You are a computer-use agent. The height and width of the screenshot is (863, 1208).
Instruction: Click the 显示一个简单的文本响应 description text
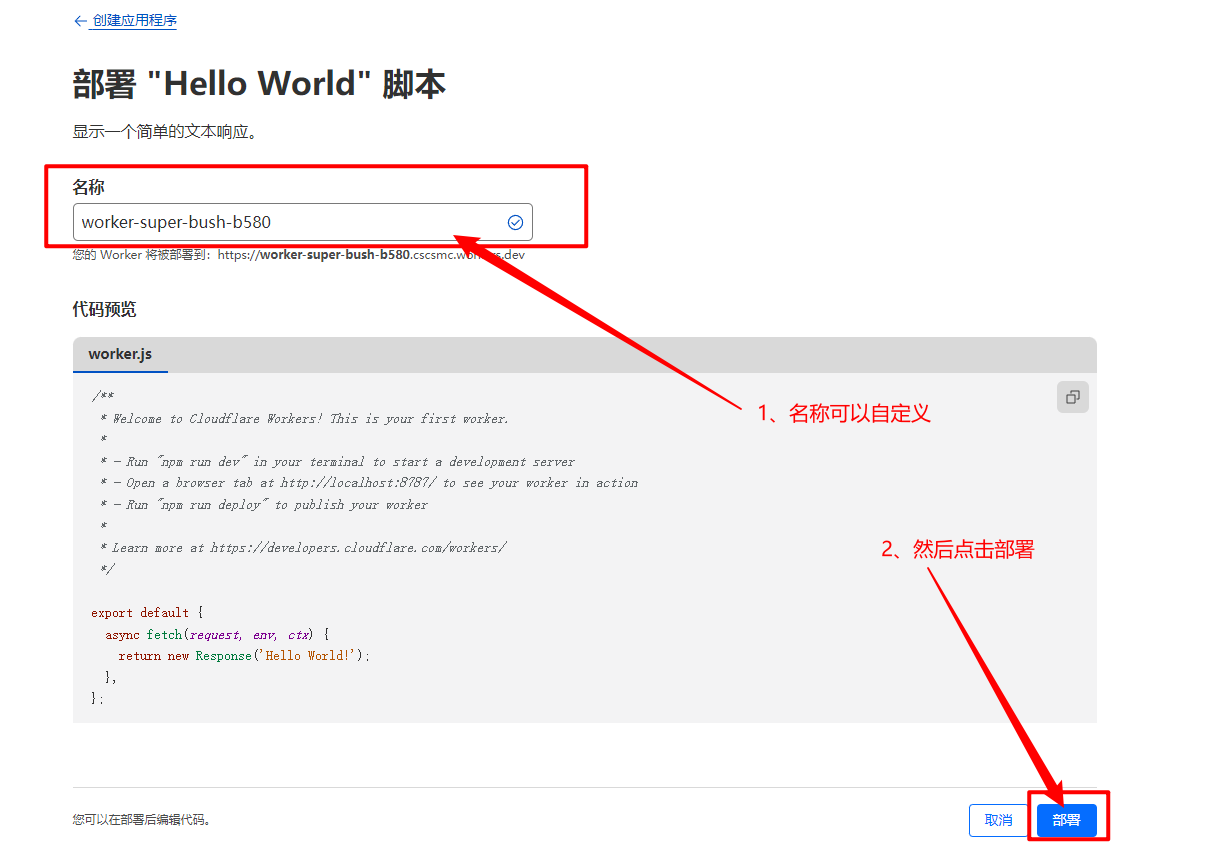[165, 132]
